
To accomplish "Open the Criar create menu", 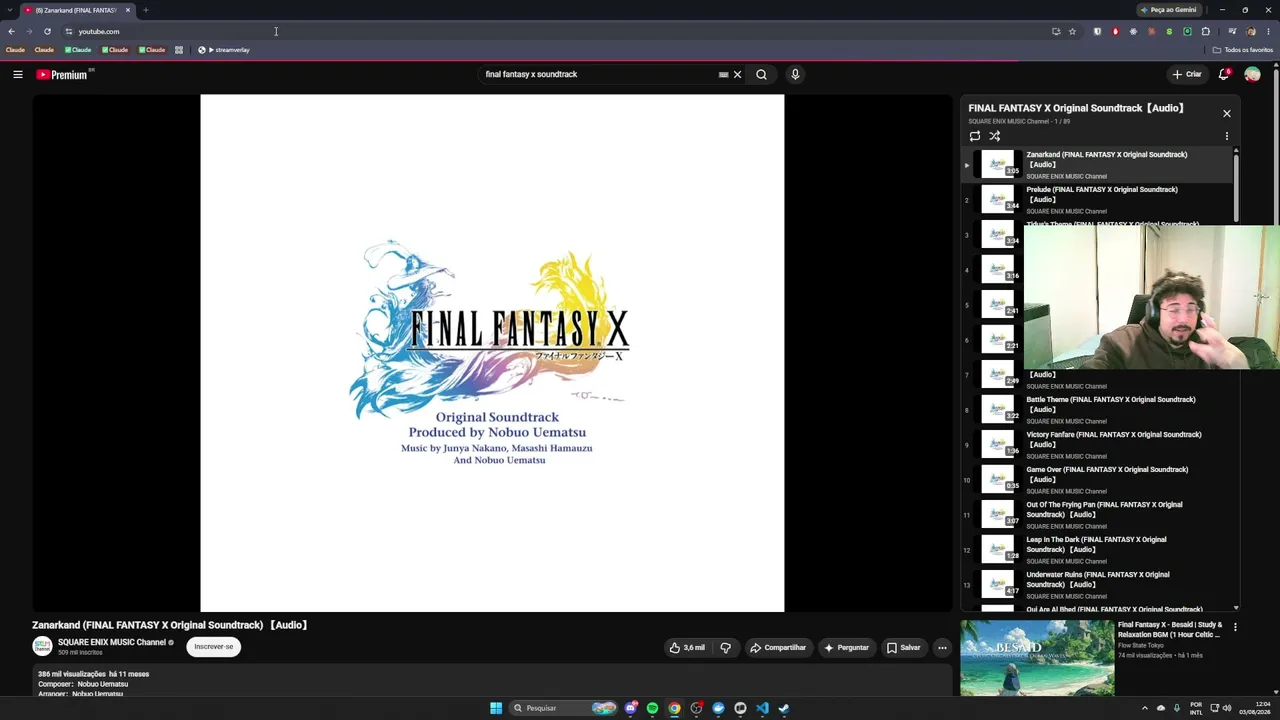I will pos(1187,74).
